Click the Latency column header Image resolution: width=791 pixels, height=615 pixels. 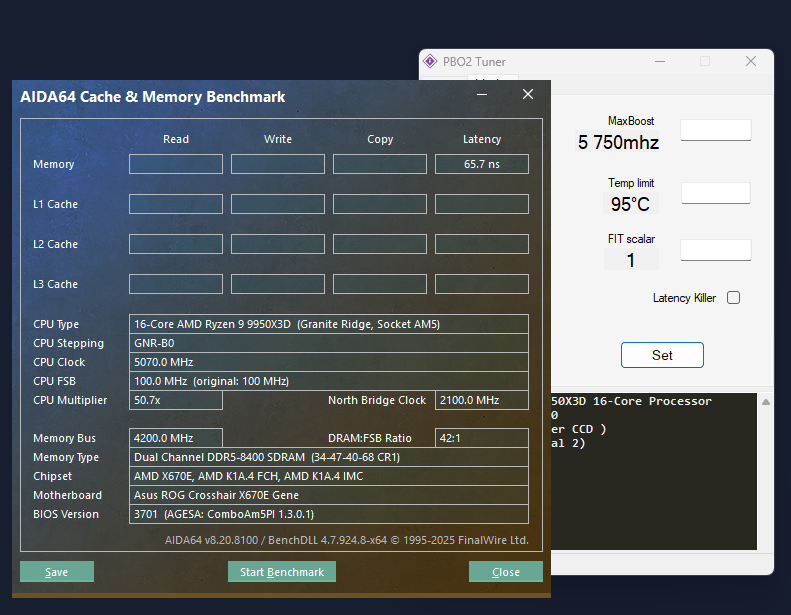482,139
